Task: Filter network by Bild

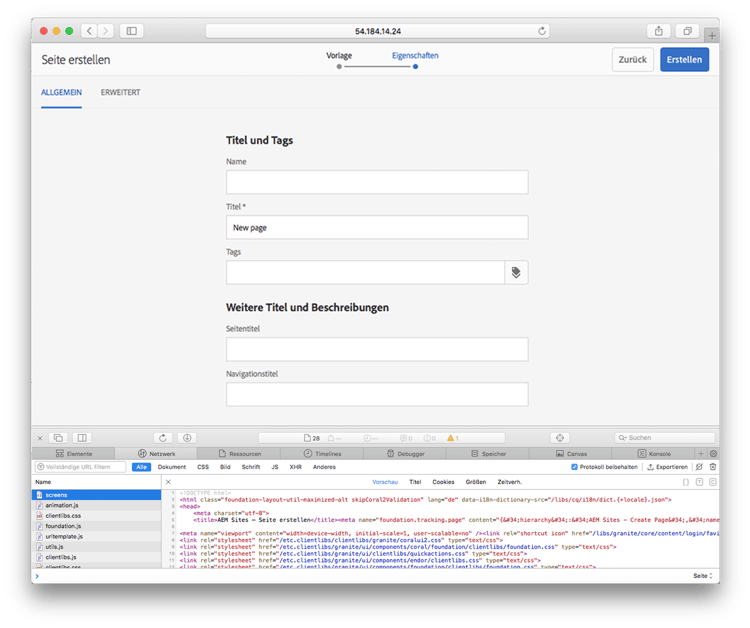Action: tap(225, 467)
